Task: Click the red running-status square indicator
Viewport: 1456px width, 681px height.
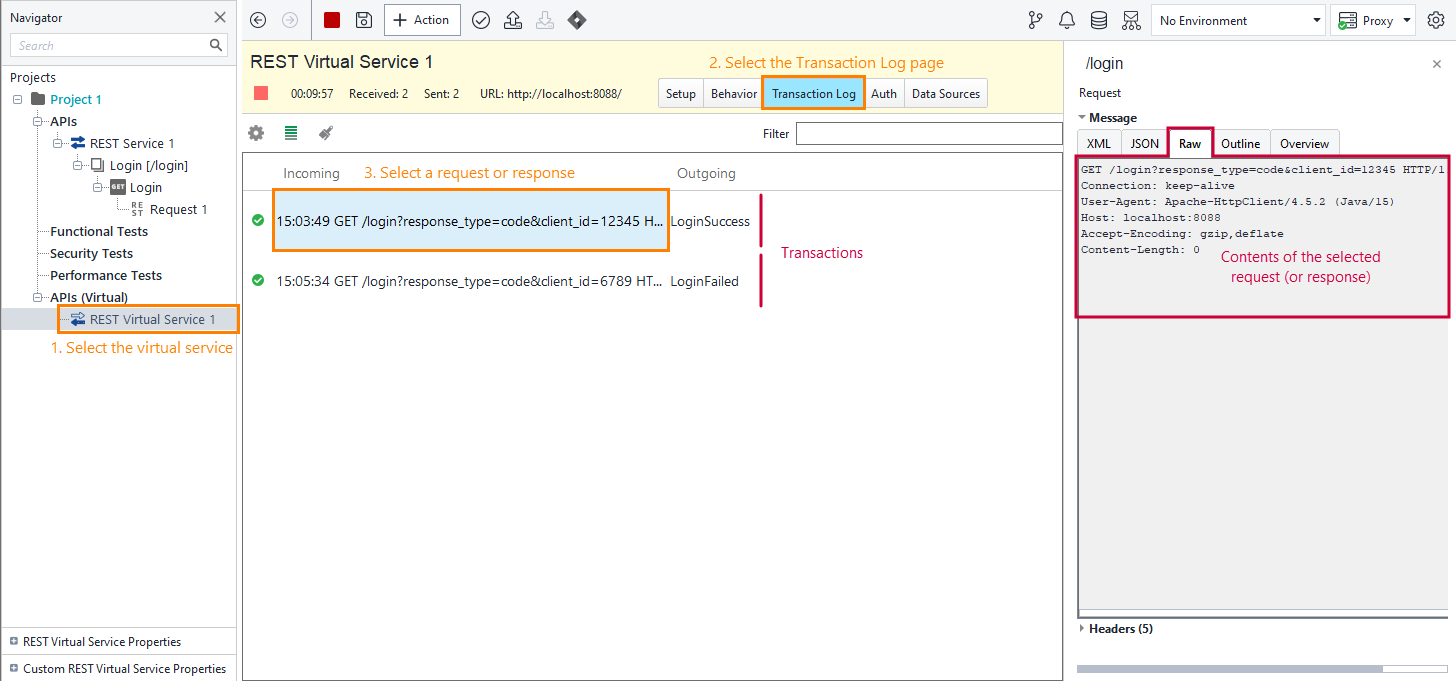Action: [x=260, y=92]
